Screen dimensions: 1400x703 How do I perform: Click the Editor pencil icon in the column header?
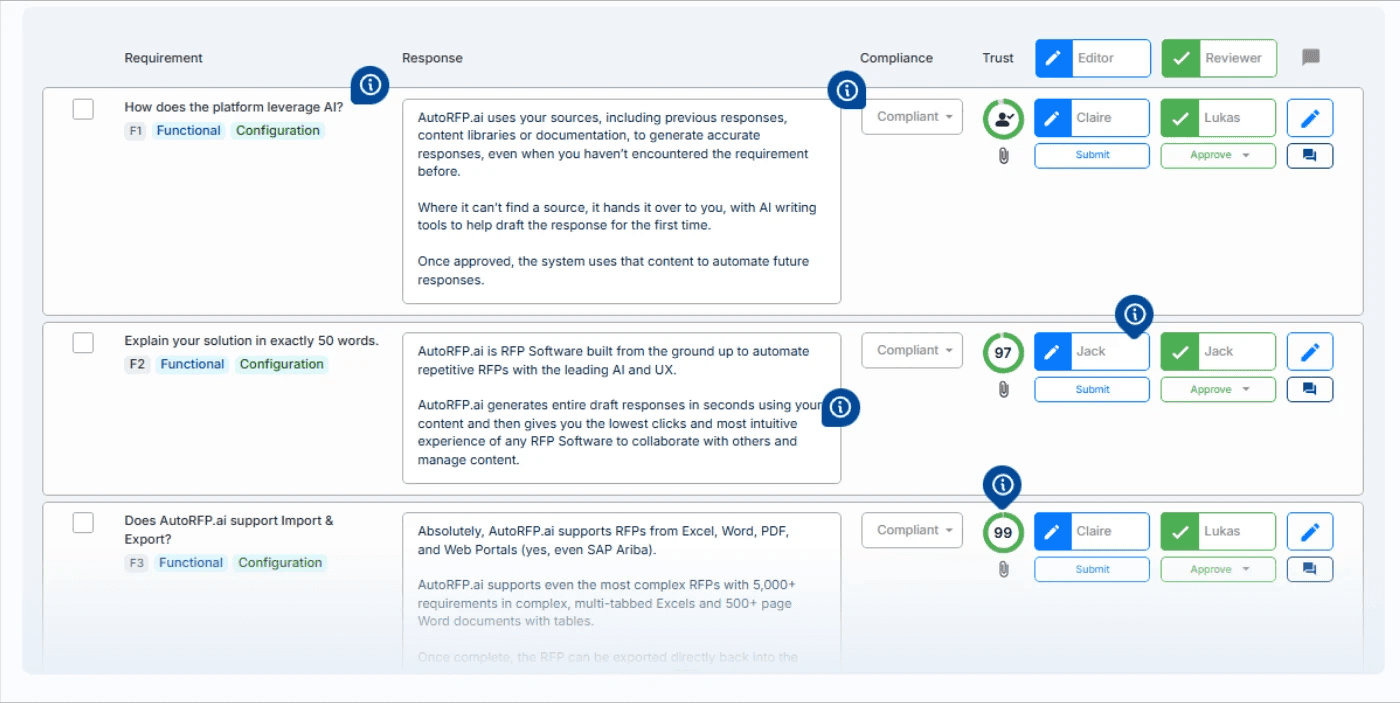1053,57
